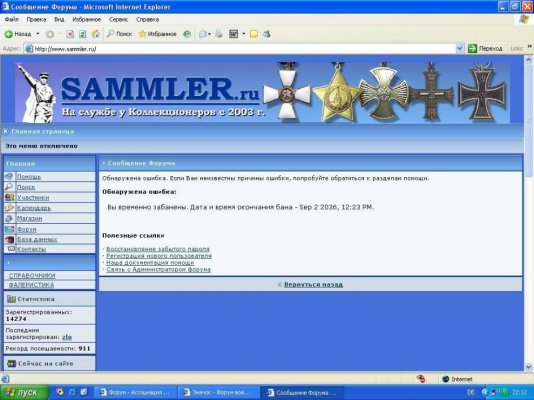Open the Back button history dropdown arrow
Image resolution: width=534 pixels, height=400 pixels.
click(38, 34)
